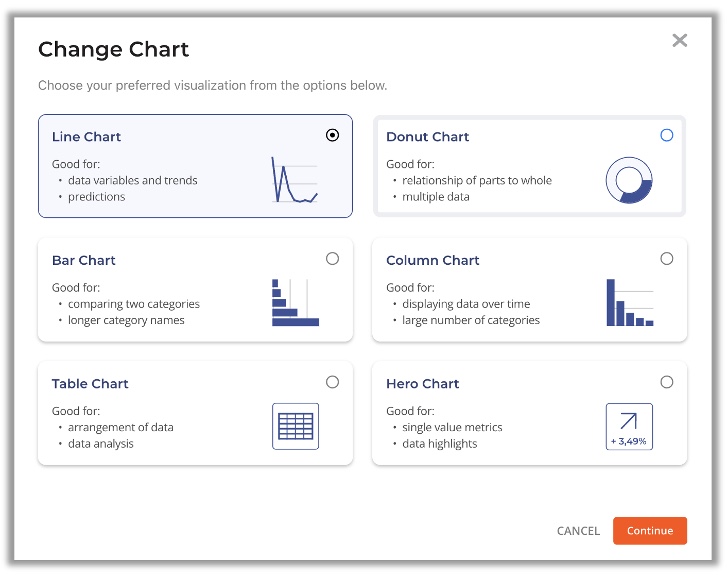Click the column chart preview icon

pos(630,303)
